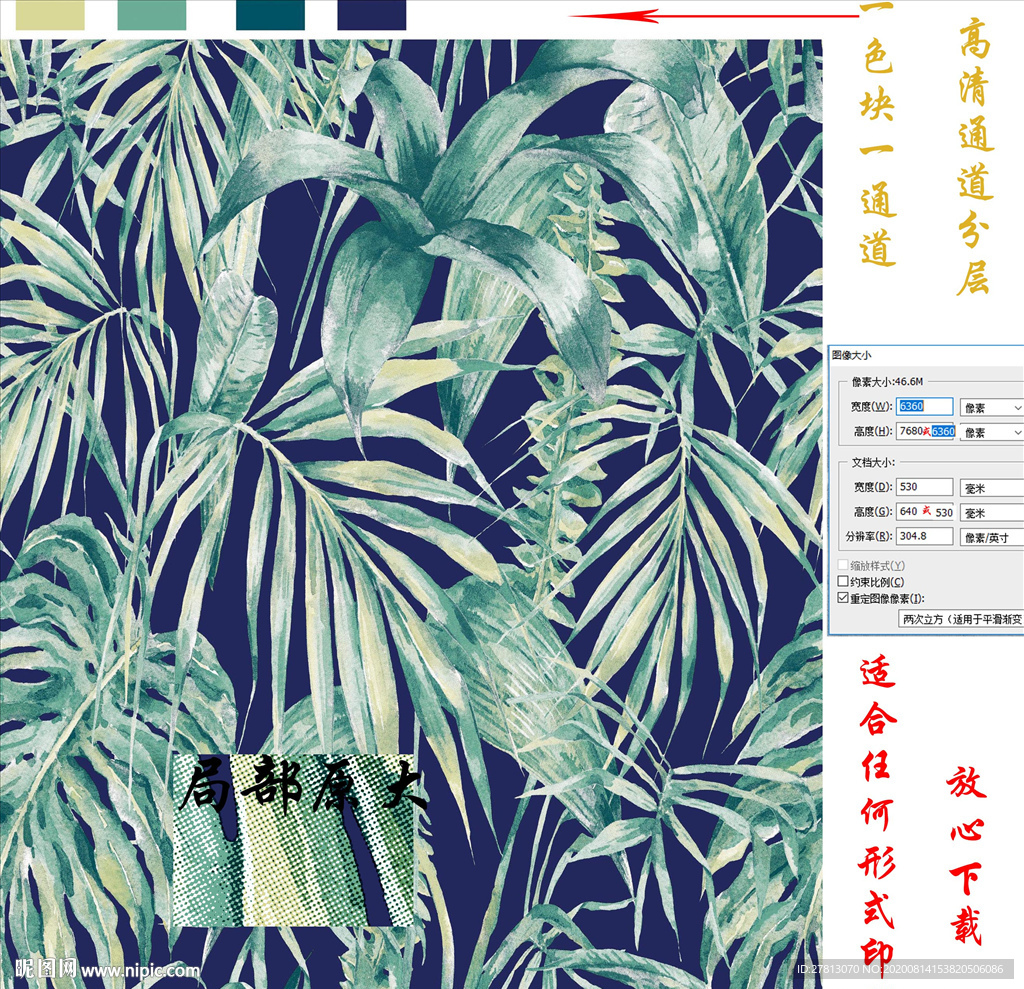The image size is (1024, 989).
Task: Click the pale yellow-green color swatch
Action: click(x=50, y=15)
